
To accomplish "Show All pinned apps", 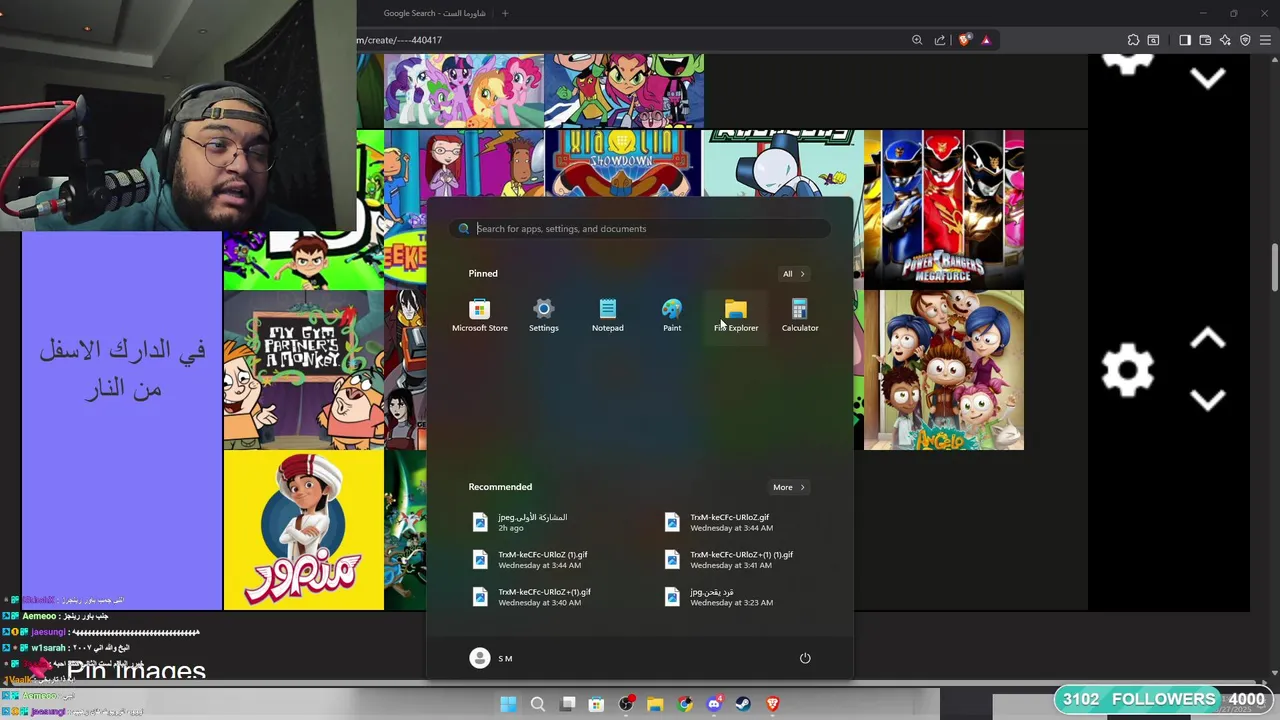I will click(x=793, y=274).
